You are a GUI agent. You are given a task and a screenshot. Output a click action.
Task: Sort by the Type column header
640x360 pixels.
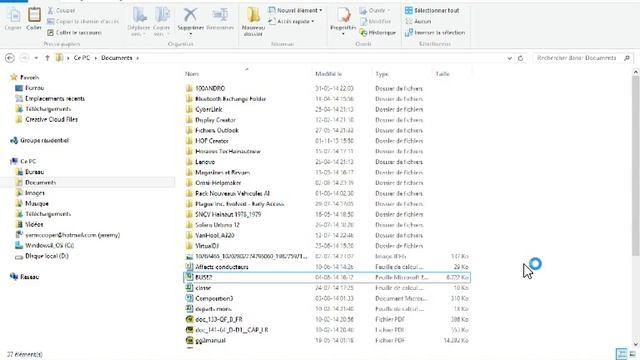(402, 74)
